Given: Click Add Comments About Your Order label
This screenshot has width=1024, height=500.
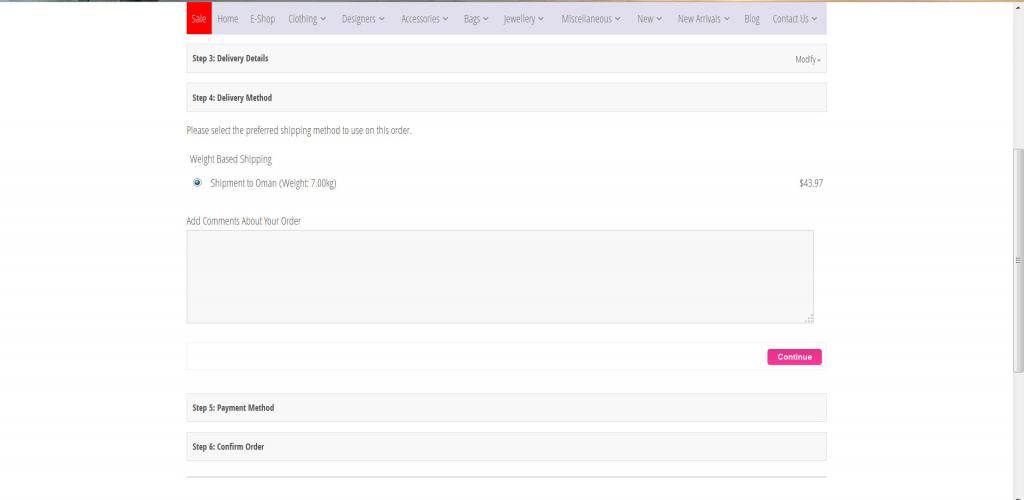Looking at the screenshot, I should point(244,221).
